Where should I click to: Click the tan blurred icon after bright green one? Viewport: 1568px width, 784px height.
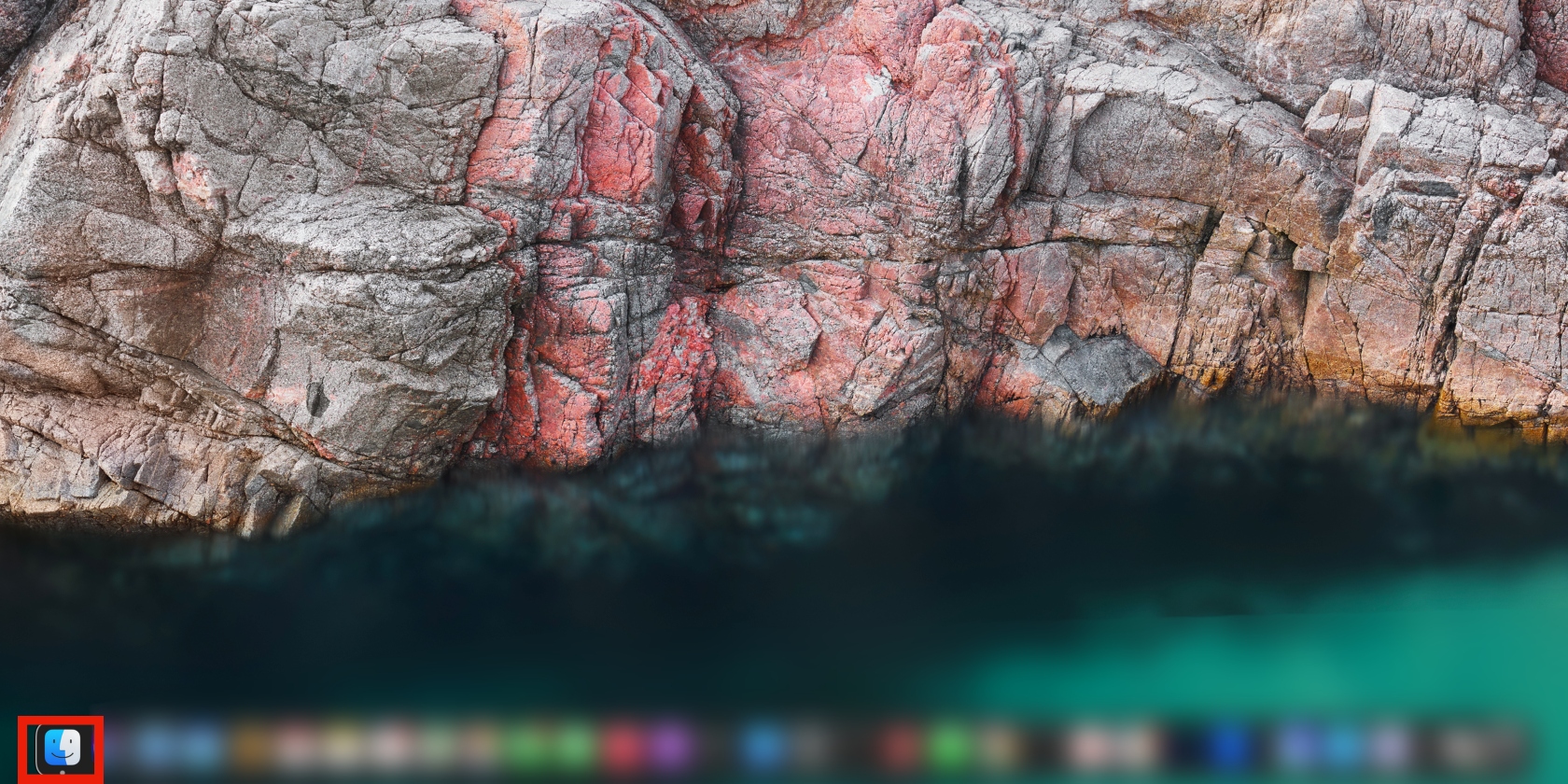tap(999, 747)
